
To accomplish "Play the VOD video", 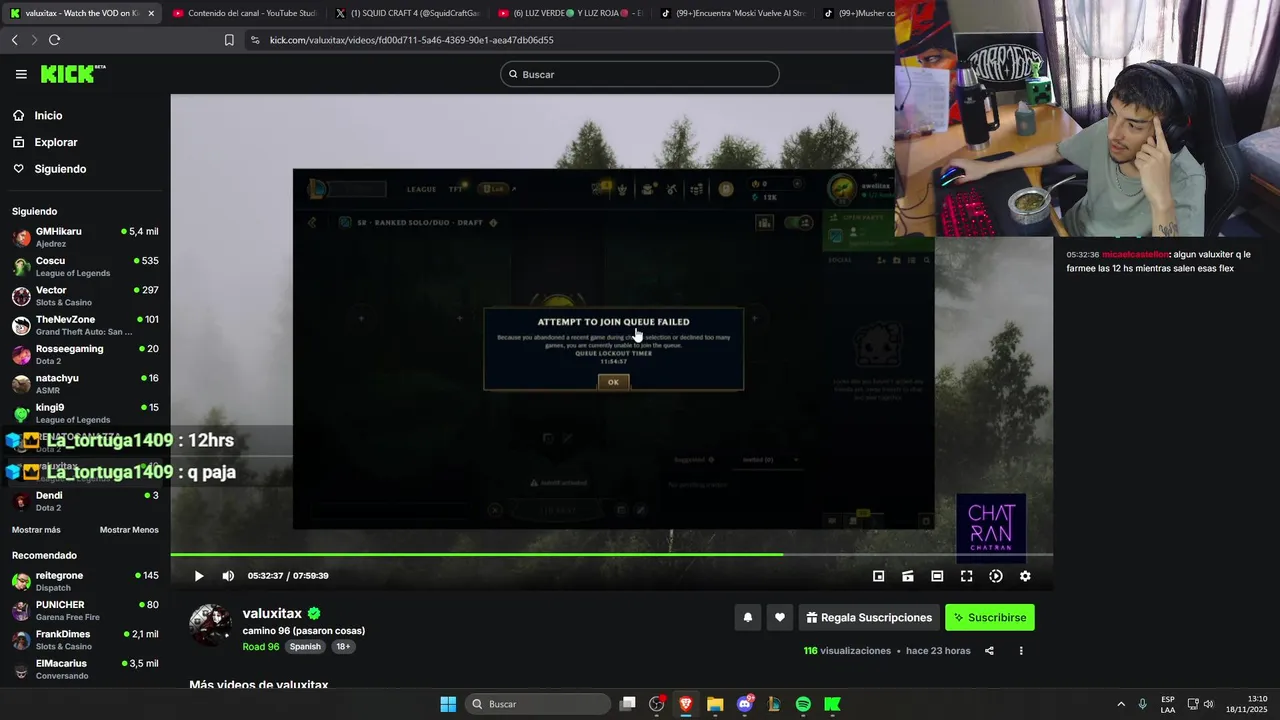I will coord(198,576).
